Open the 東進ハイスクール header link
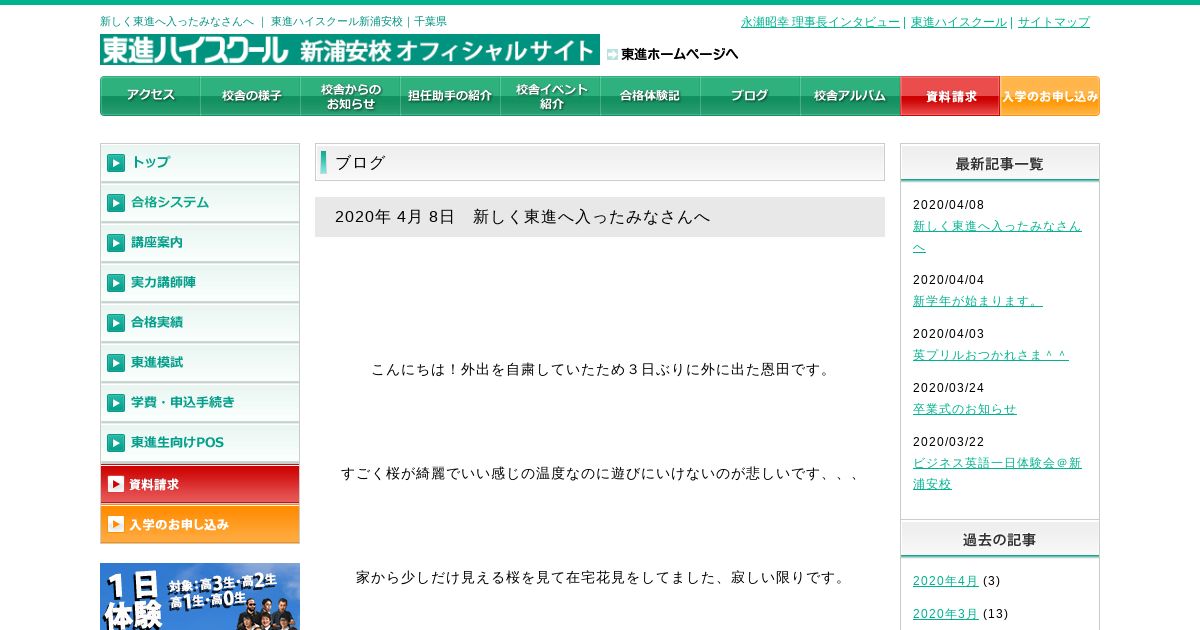Screen dimensions: 1200x630 [958, 22]
